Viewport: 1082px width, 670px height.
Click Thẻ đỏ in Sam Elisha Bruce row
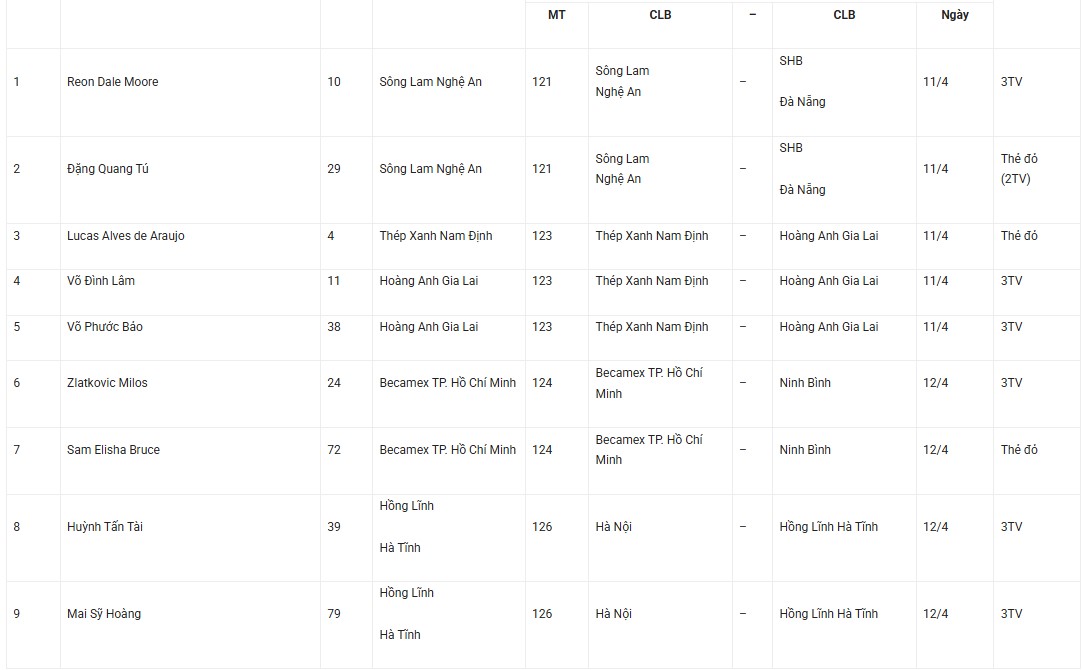click(1019, 450)
